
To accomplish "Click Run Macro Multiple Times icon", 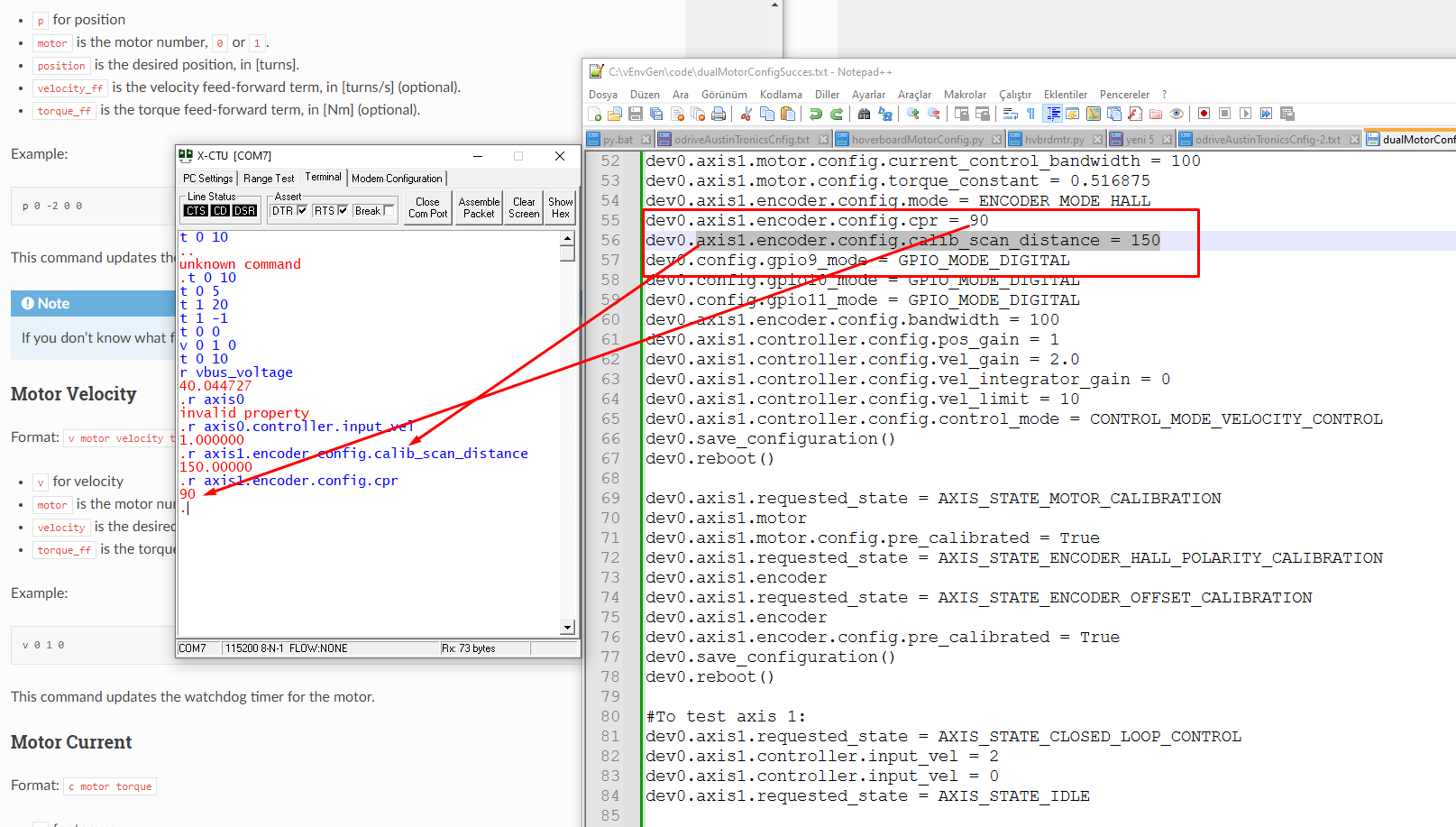I will point(1266,114).
